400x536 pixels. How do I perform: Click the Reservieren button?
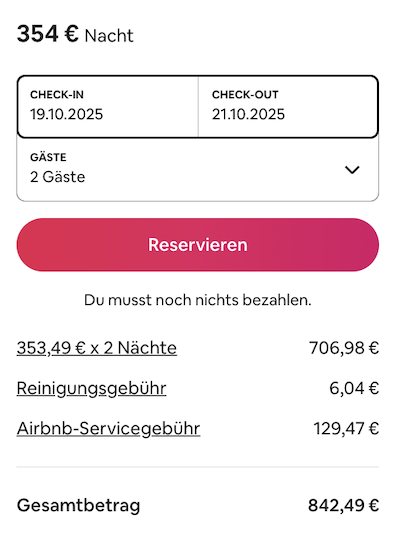(x=198, y=245)
